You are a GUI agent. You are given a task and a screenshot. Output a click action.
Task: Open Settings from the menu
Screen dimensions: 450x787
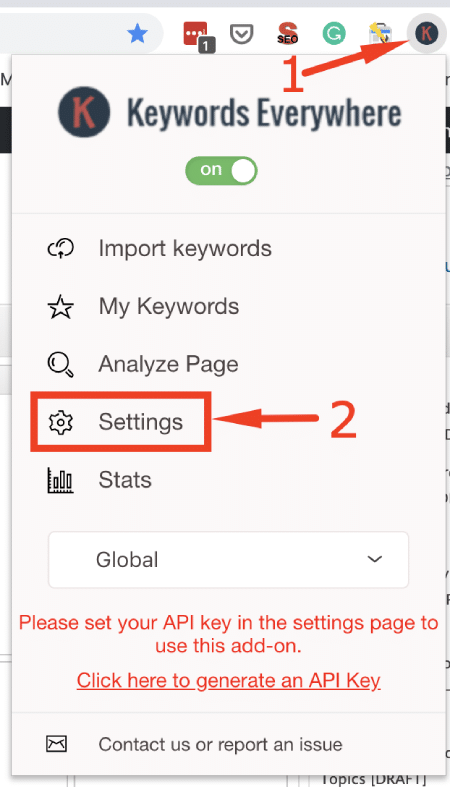(x=140, y=422)
